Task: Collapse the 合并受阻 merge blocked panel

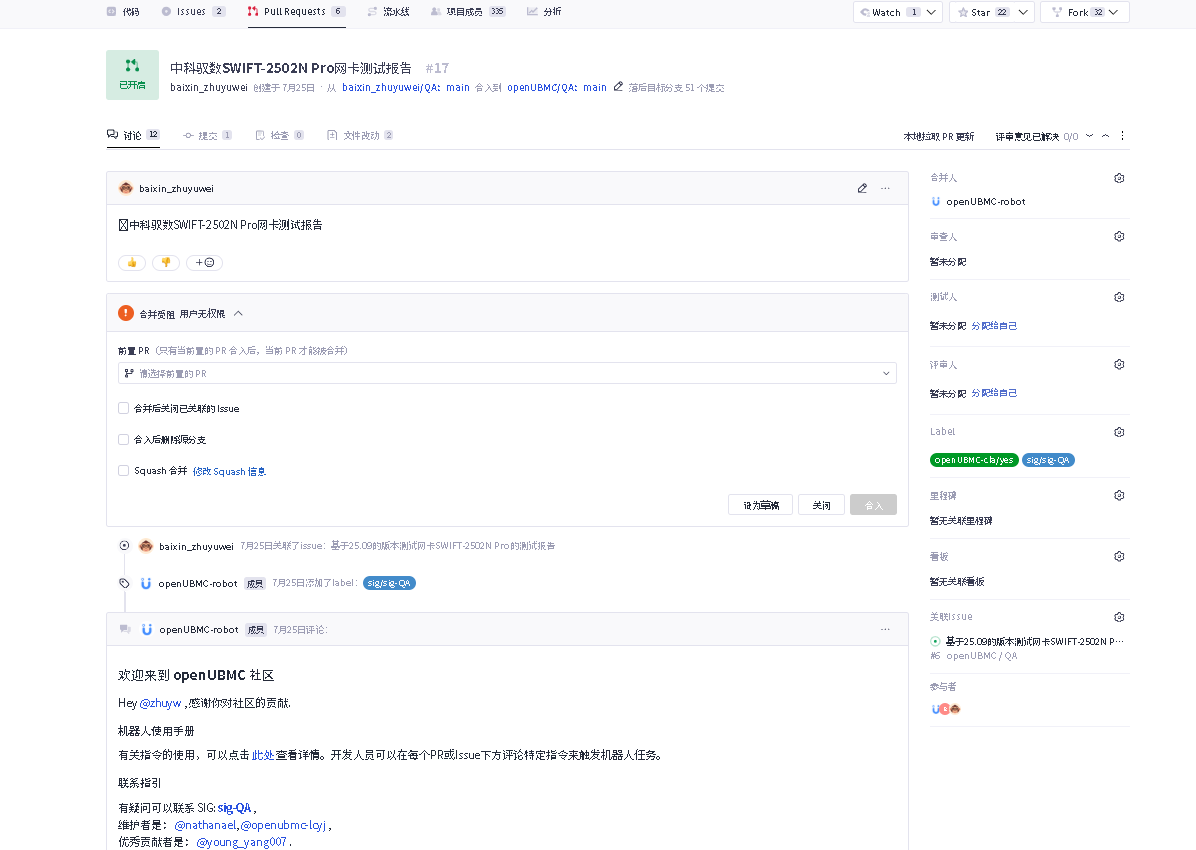Action: pos(238,313)
